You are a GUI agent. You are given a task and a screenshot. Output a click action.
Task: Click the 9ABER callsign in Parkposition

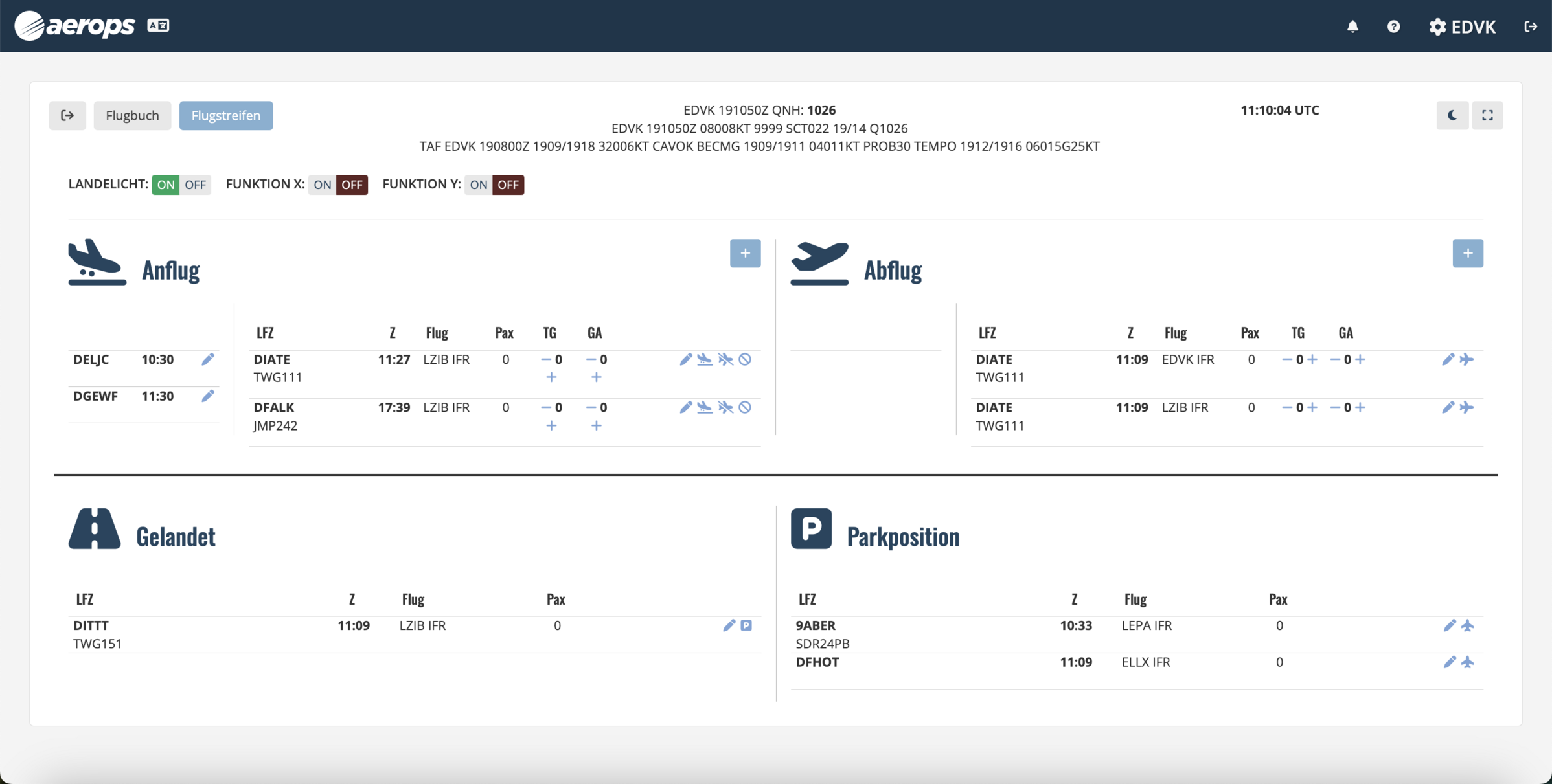[x=816, y=625]
